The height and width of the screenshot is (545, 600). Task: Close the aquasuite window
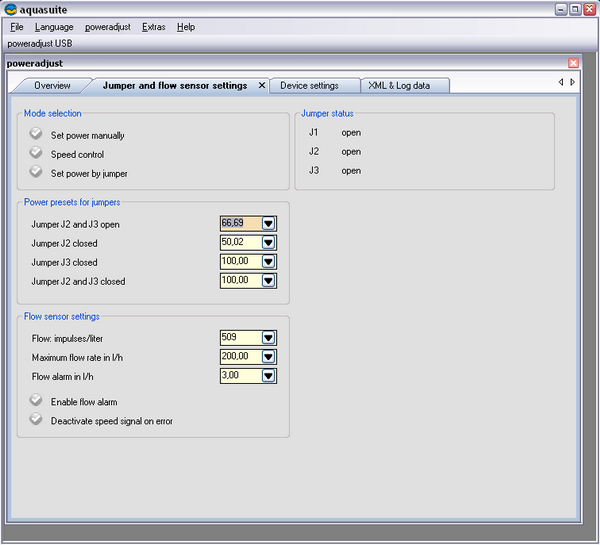(x=589, y=9)
